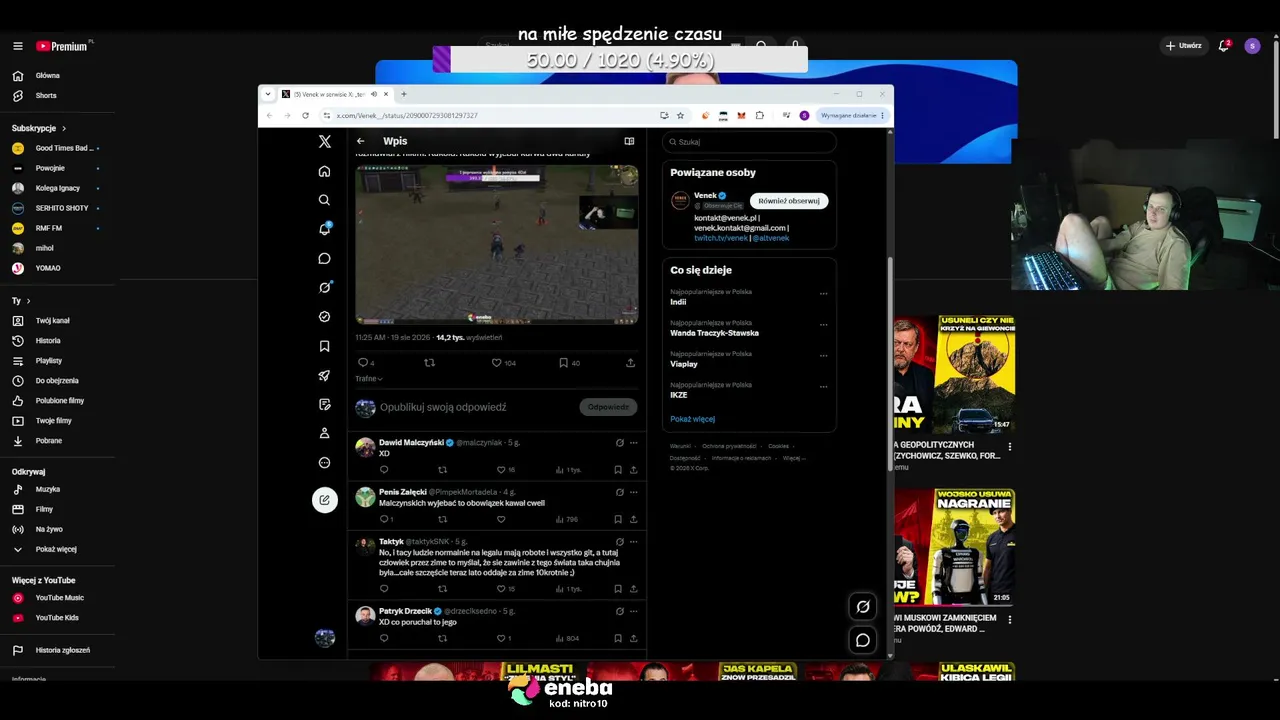Open X more options circle icon in sidebar
The height and width of the screenshot is (720, 1280).
point(324,463)
